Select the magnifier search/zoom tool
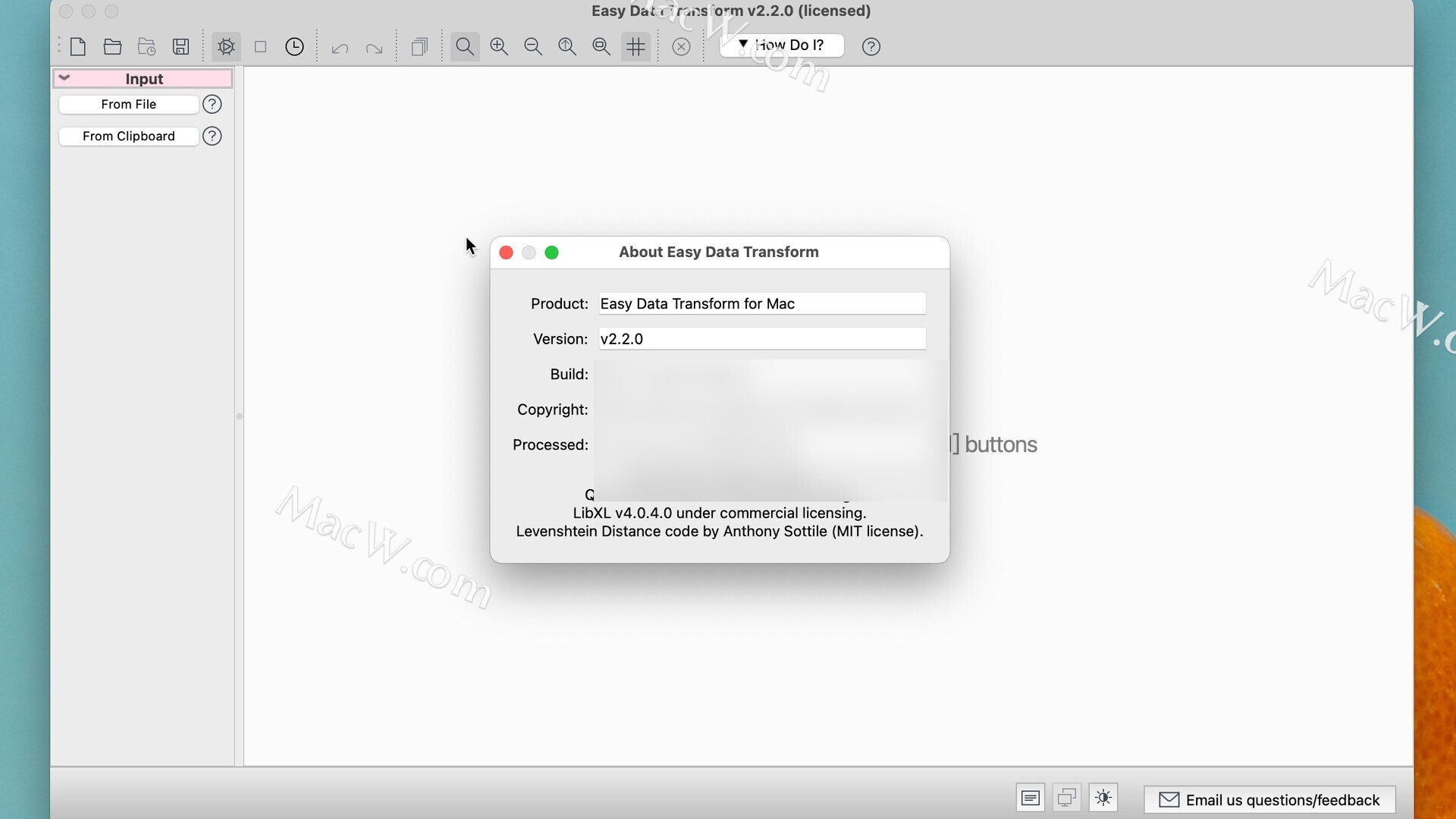1456x819 pixels. tap(465, 47)
